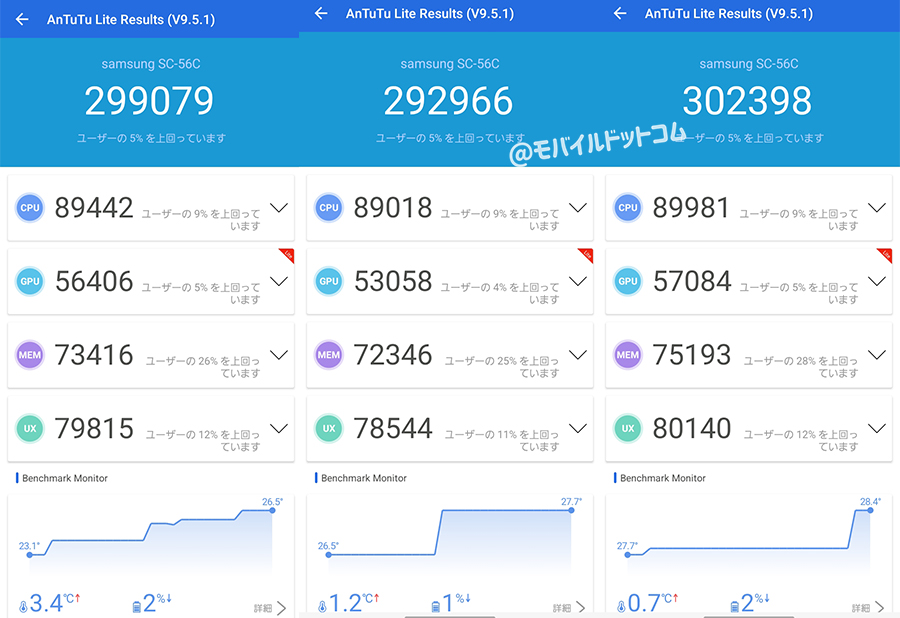The image size is (900, 618).
Task: Tap battery icon next to 2% in third panel
Action: point(735,607)
